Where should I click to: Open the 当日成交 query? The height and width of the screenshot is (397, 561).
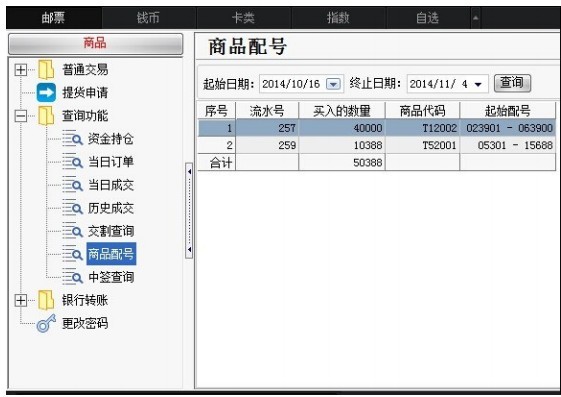(x=111, y=185)
